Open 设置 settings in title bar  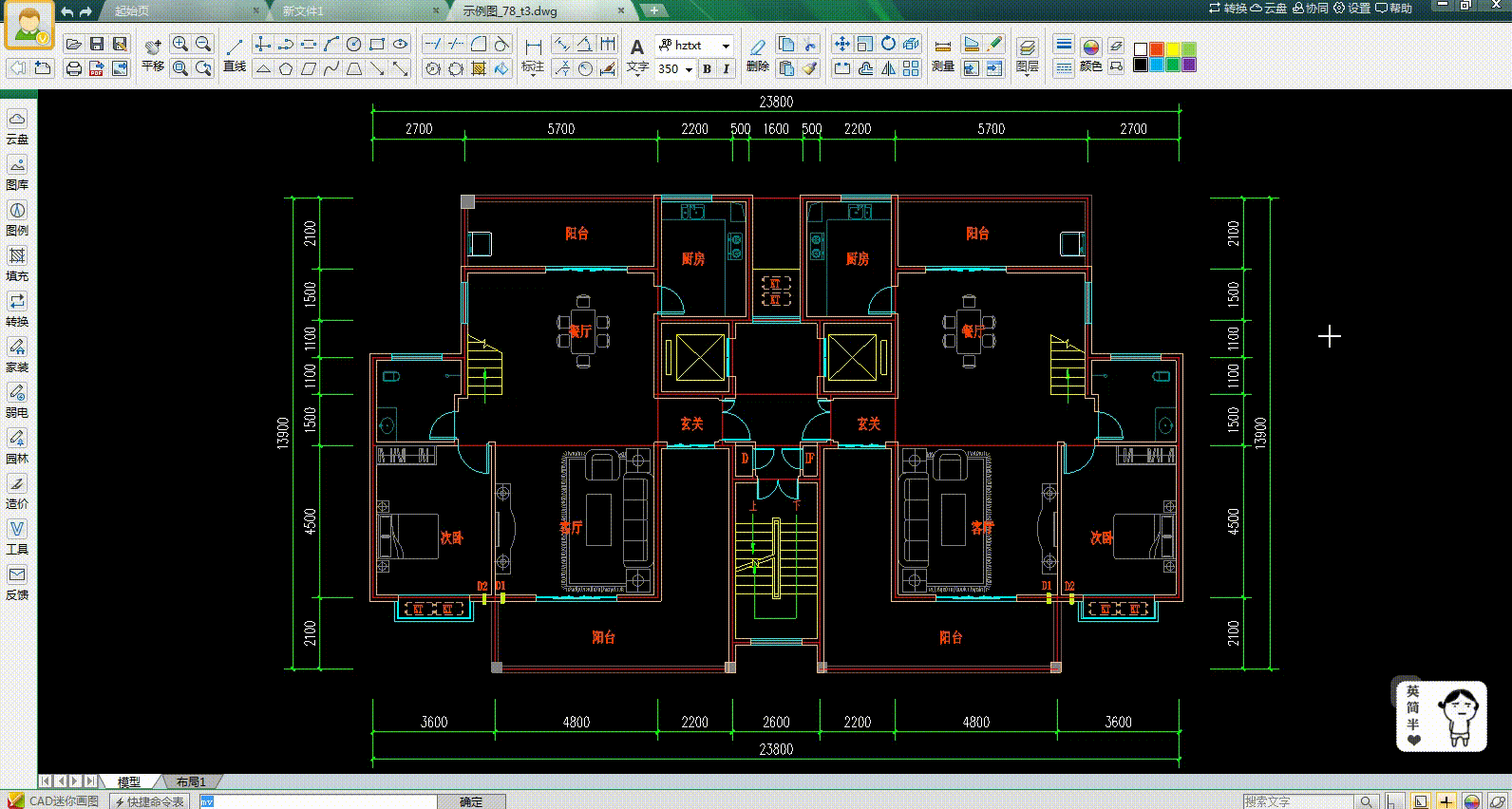coord(1351,8)
